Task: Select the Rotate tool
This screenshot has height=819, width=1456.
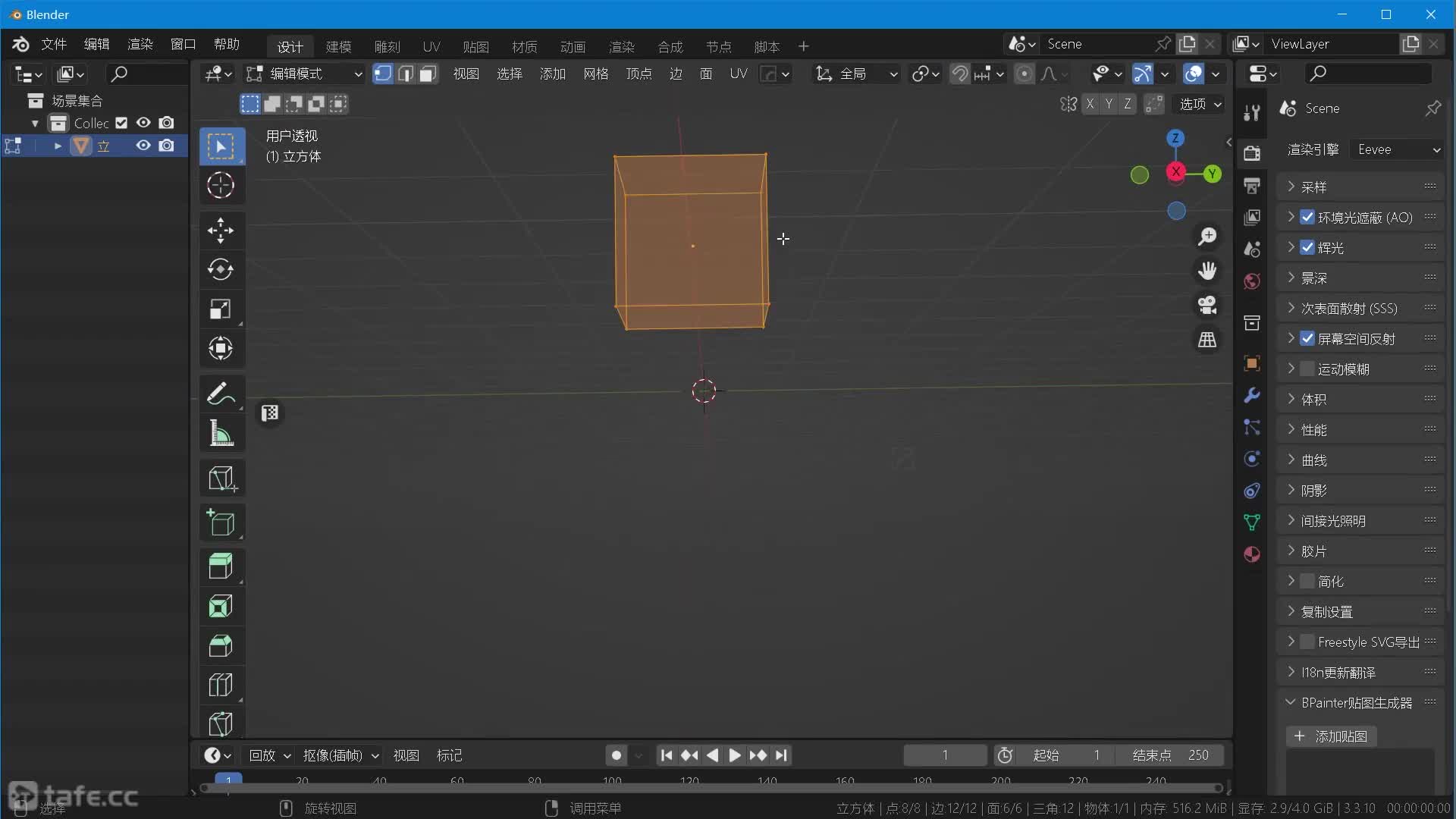Action: [221, 269]
